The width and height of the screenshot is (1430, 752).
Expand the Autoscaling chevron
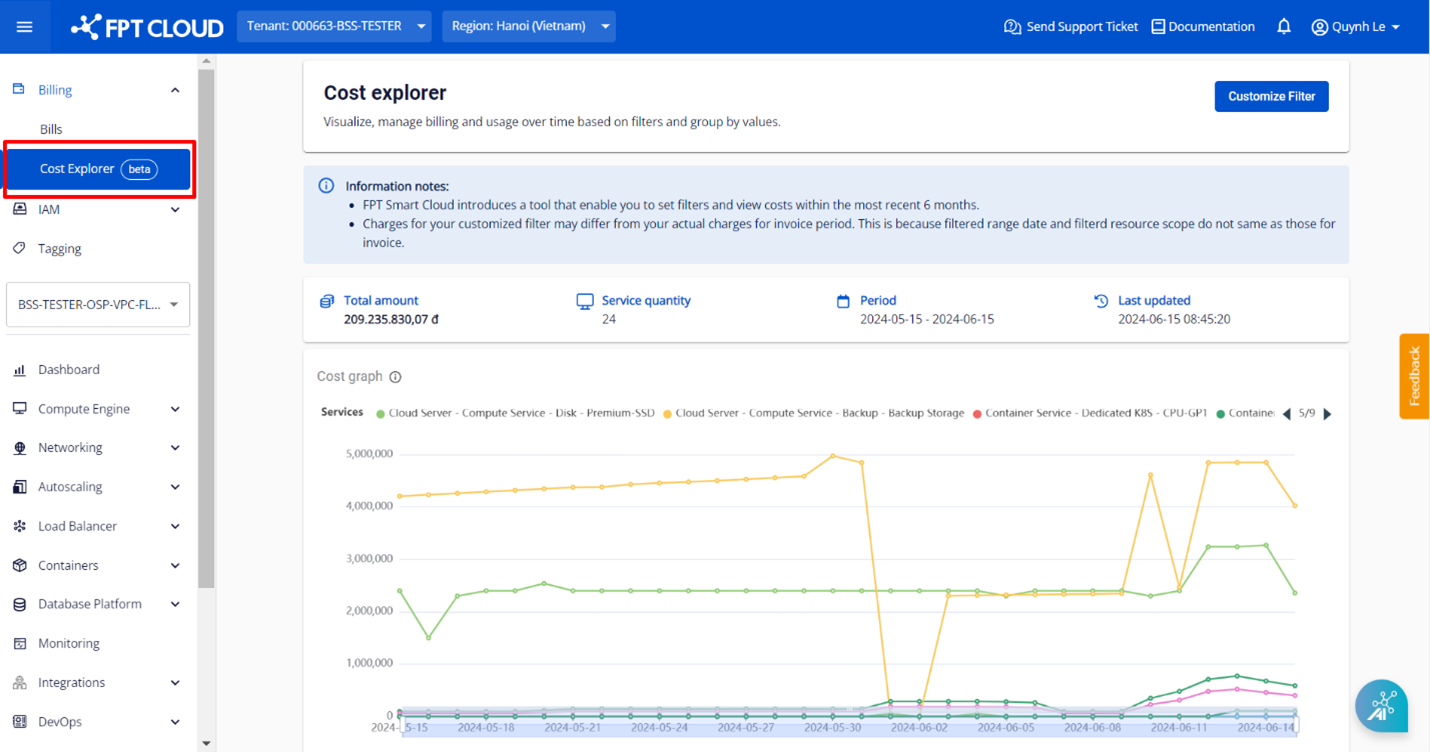[x=175, y=487]
